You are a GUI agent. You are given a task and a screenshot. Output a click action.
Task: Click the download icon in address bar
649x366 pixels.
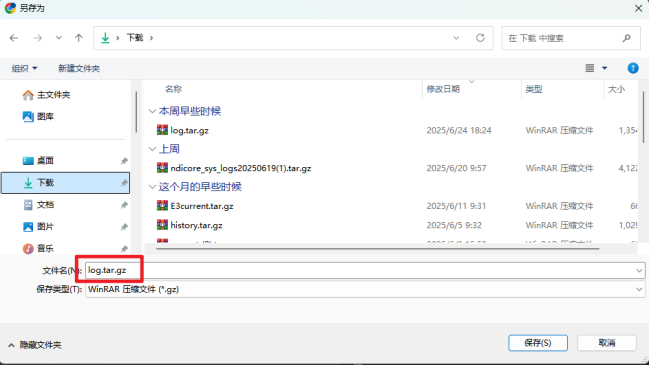click(105, 38)
